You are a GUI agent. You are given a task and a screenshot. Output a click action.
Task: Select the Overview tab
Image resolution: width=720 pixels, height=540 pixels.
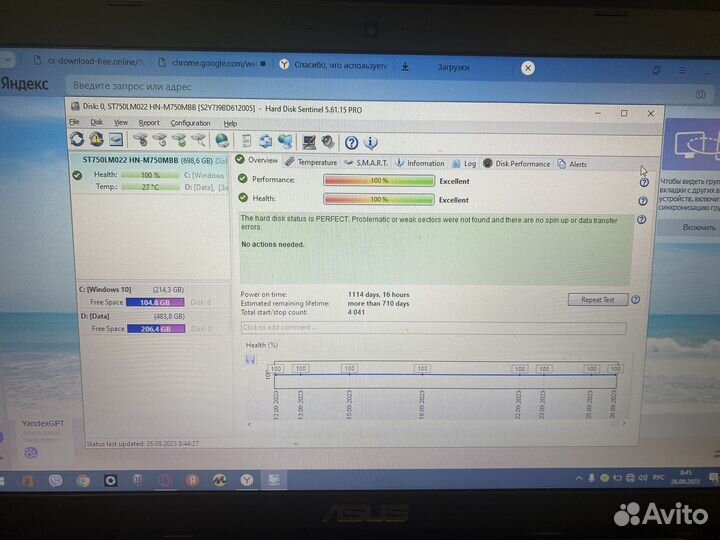(257, 160)
